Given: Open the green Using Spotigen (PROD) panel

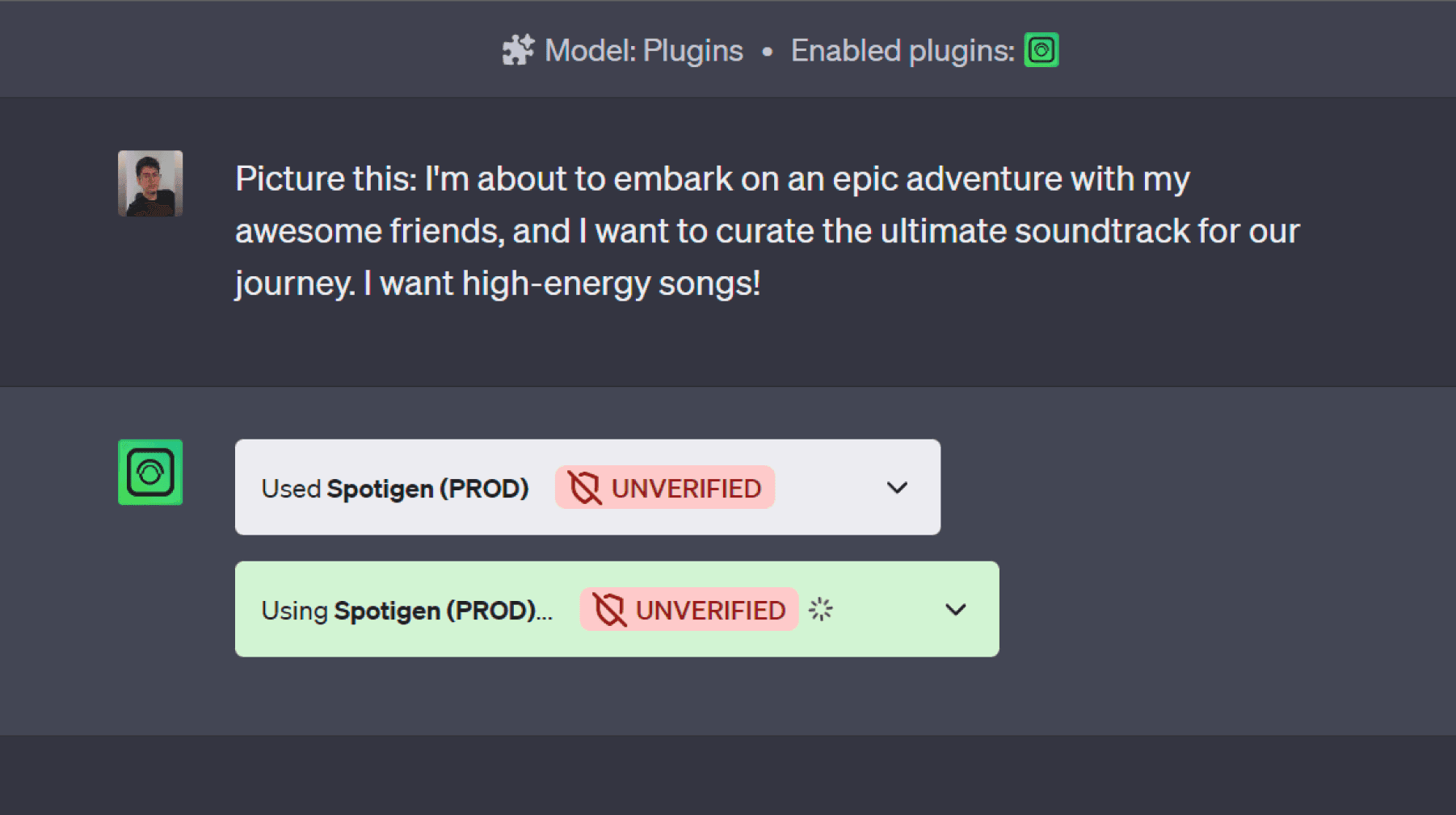Looking at the screenshot, I should (x=616, y=609).
